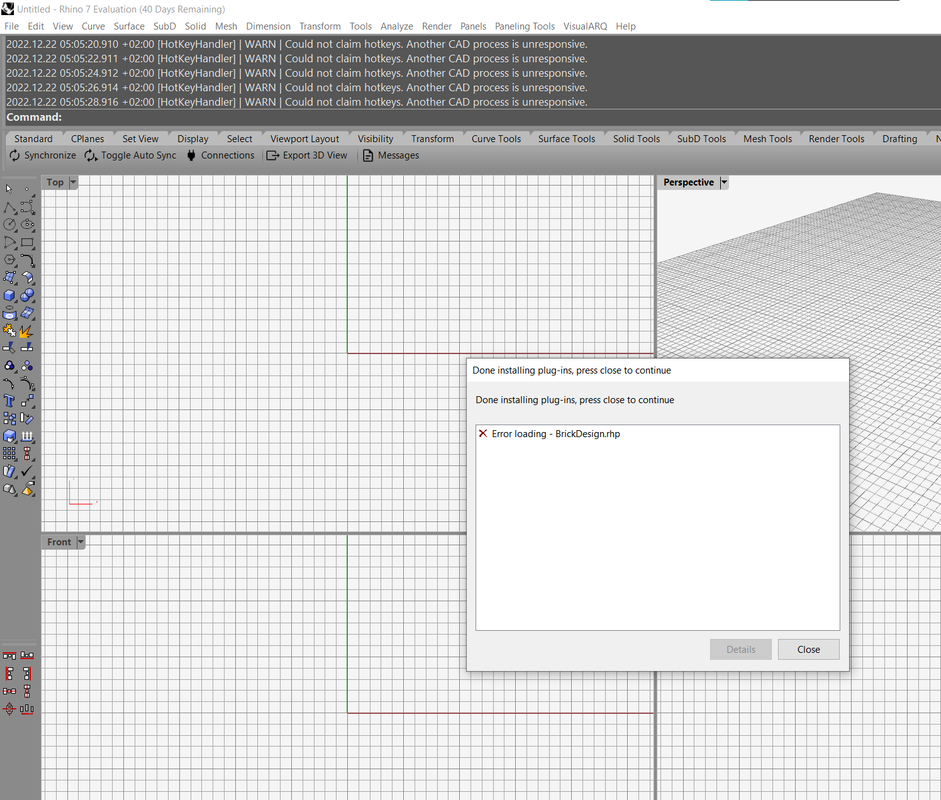Select the Rectangle tool
The image size is (941, 800).
pos(27,242)
